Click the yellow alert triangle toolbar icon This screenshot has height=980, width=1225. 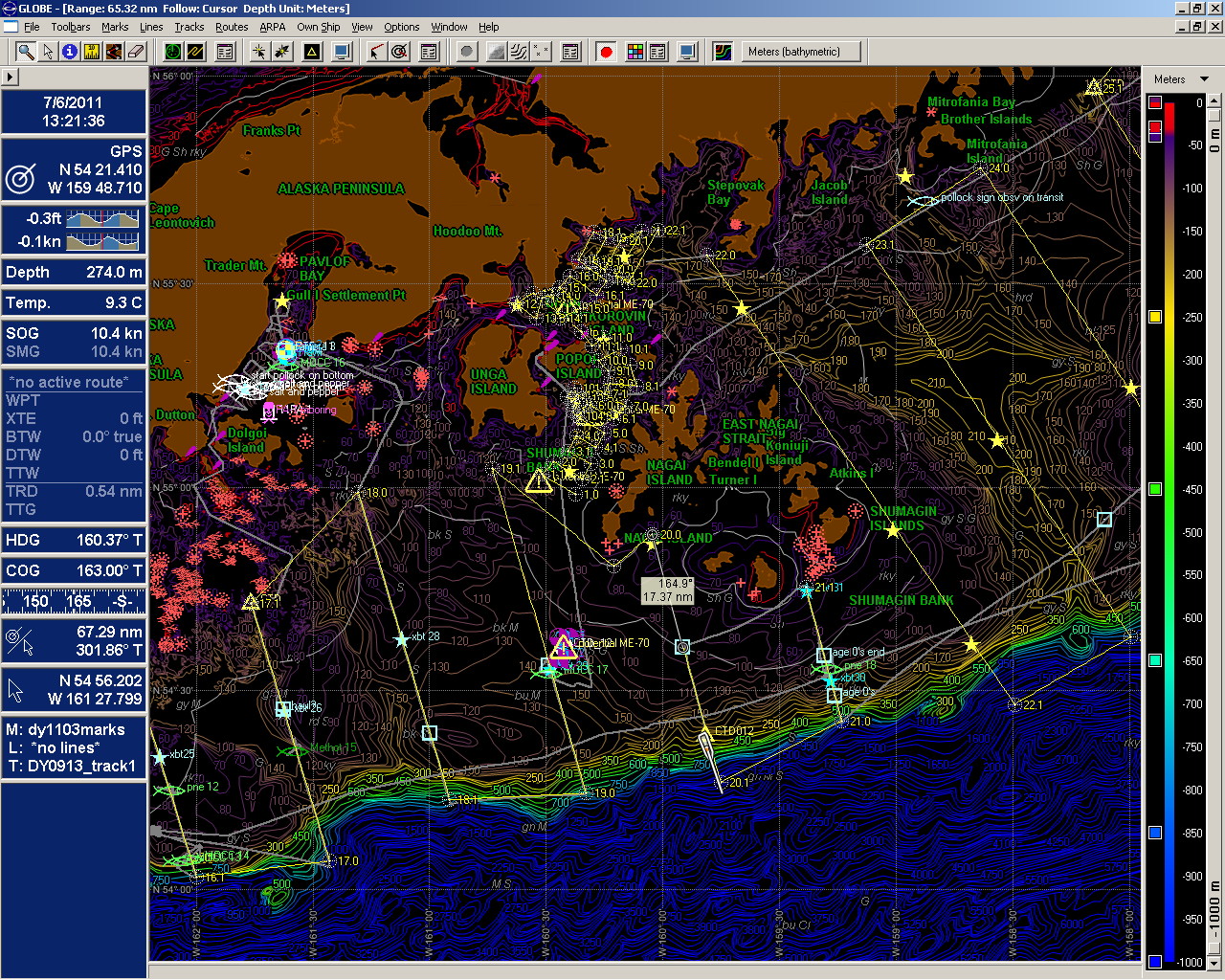[312, 51]
